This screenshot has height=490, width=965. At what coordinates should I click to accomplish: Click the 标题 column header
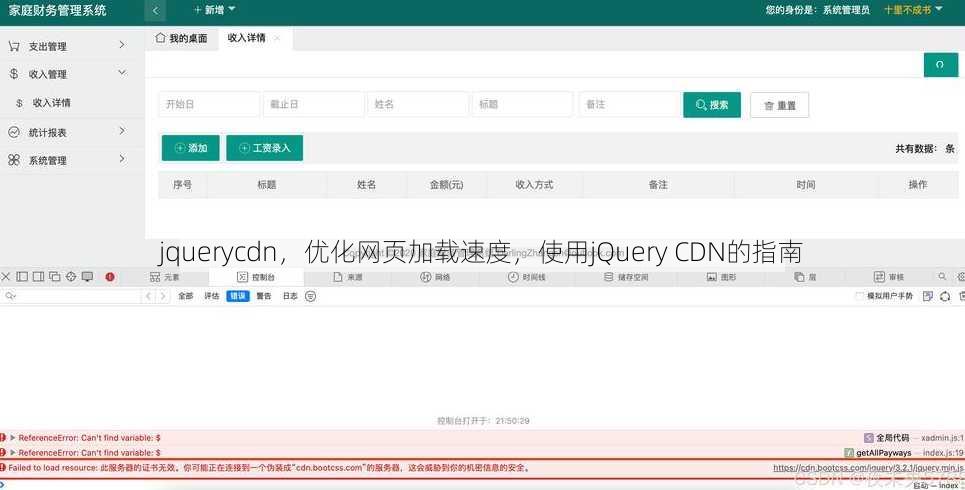pos(266,185)
